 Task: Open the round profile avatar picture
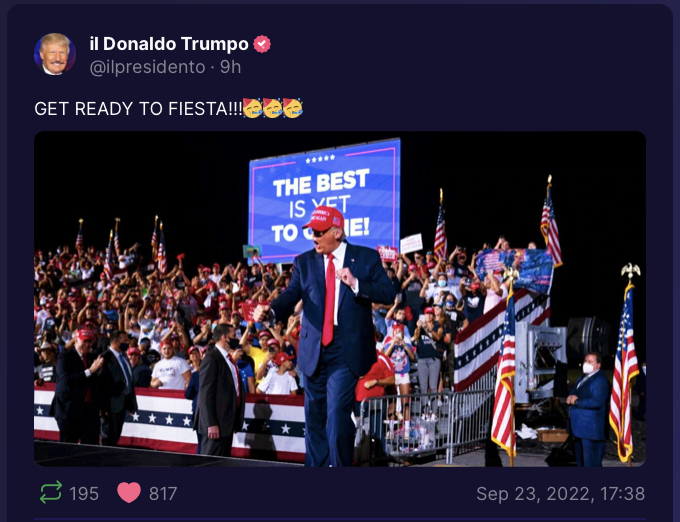pyautogui.click(x=55, y=54)
